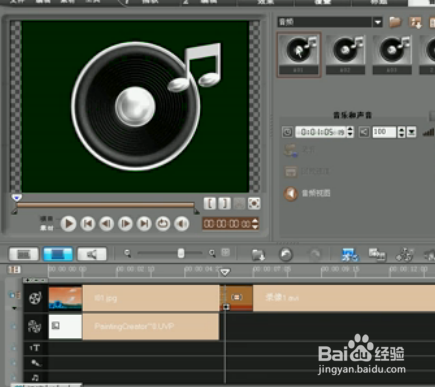Click add/remove chapter point control above tracks
Image resolution: width=435 pixels, height=387 pixels.
point(35,280)
